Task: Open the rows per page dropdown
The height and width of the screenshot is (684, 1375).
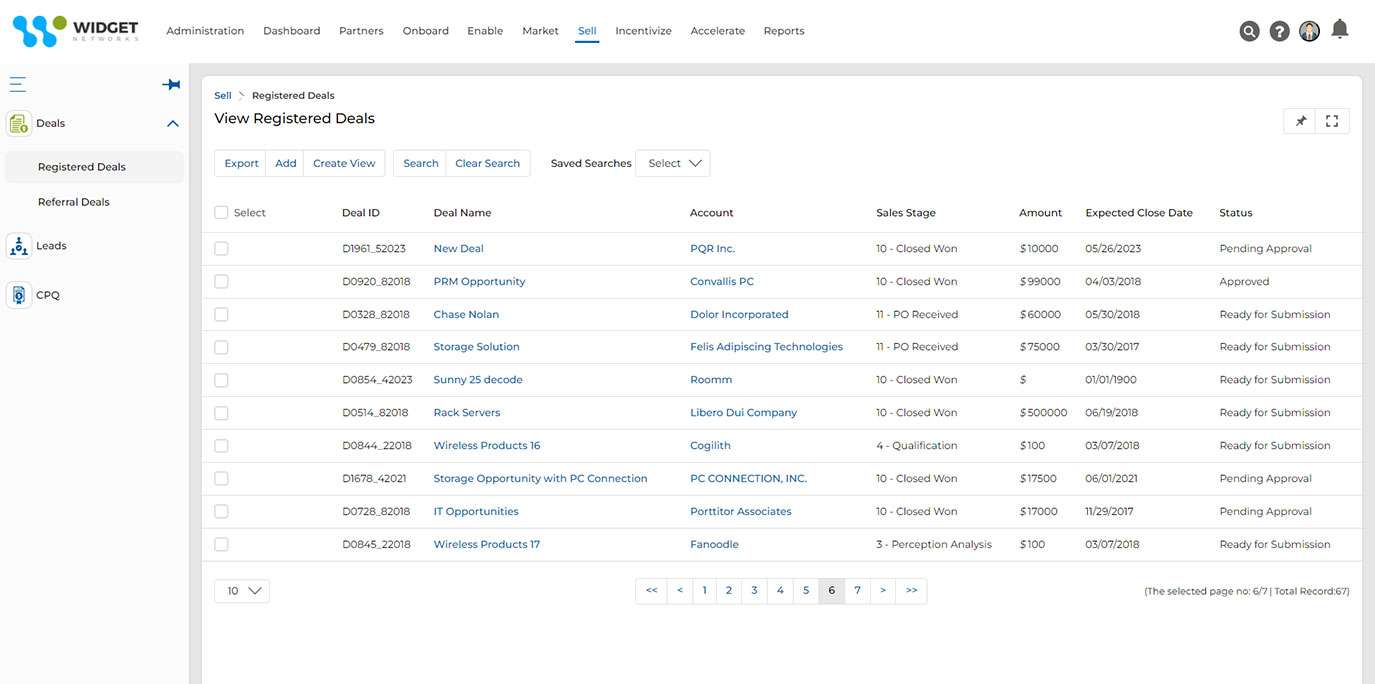Action: (x=242, y=591)
